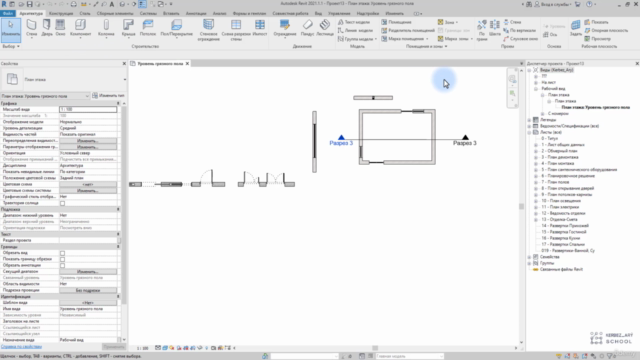Switch to the Вставить ribbon tab

point(171,13)
